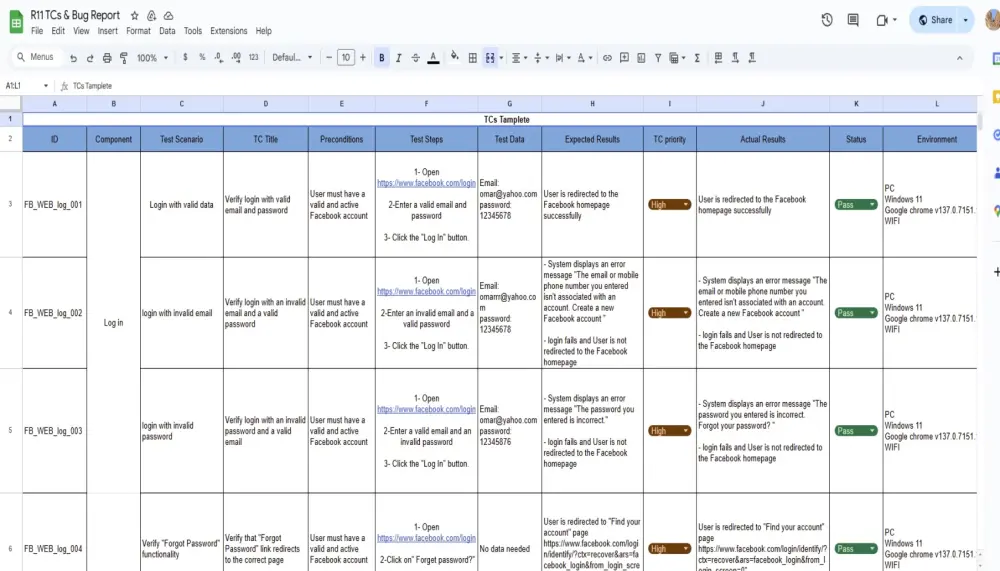Collapse the toolbar with caret icon

[x=959, y=58]
